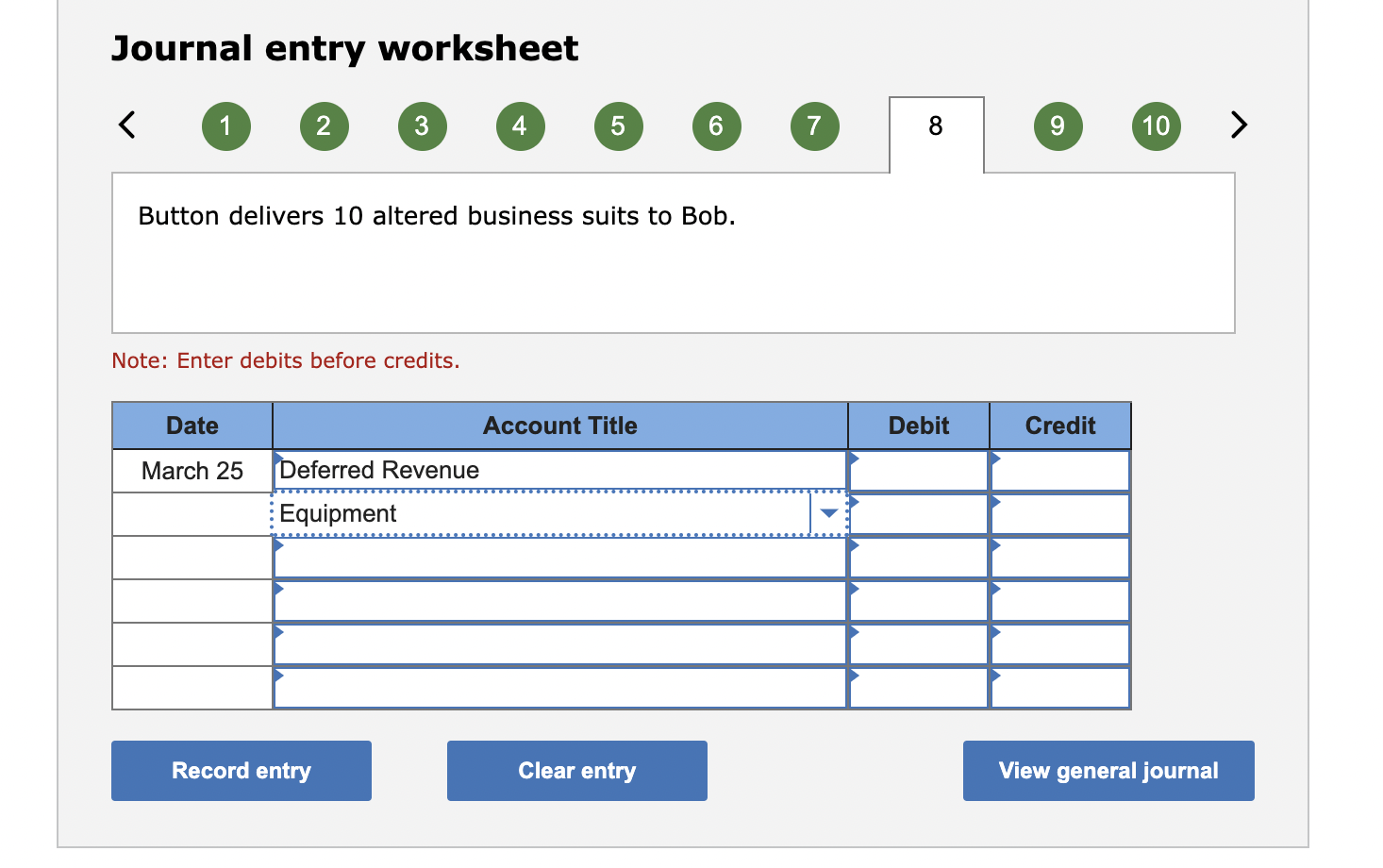
Task: Open transaction 1 in the worksheet
Action: click(225, 125)
